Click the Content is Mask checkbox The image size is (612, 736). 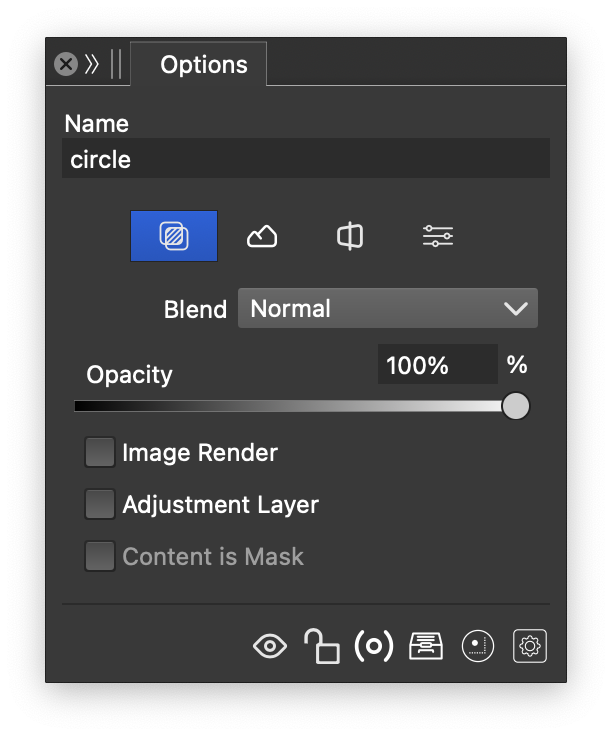tap(100, 557)
